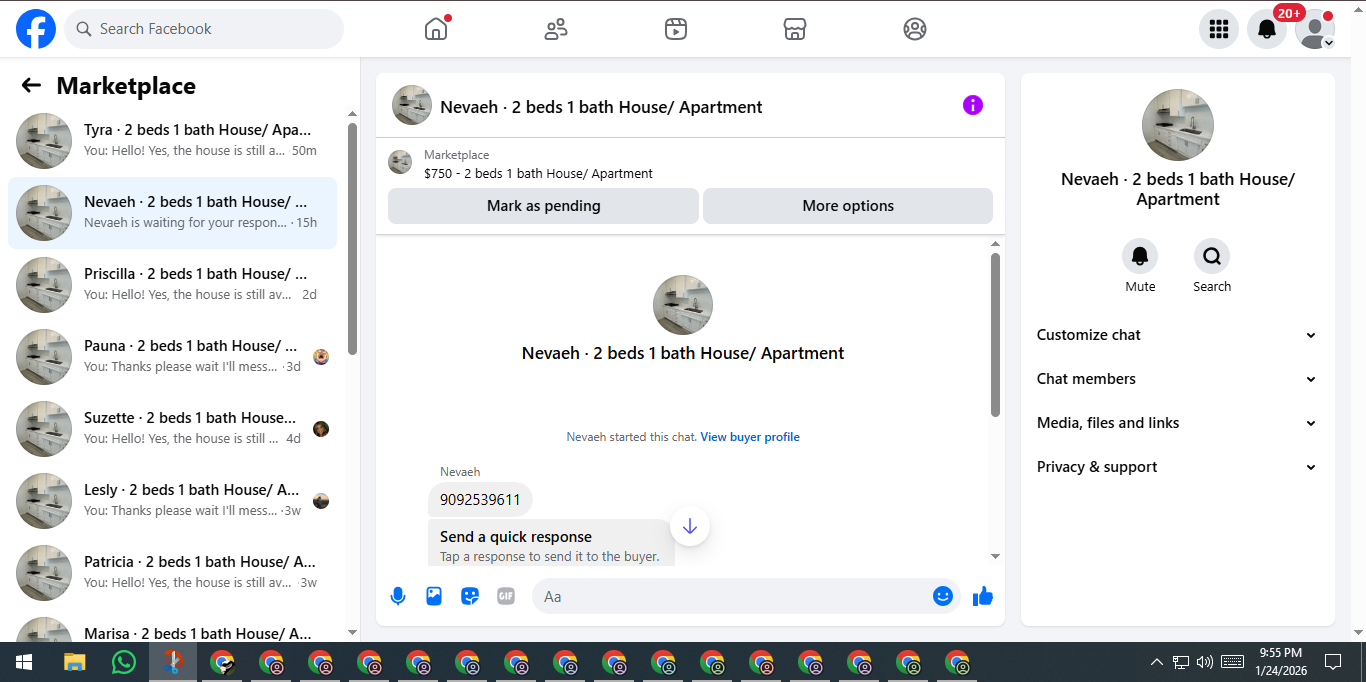
Task: Expand the Chat members section
Action: (x=1178, y=379)
